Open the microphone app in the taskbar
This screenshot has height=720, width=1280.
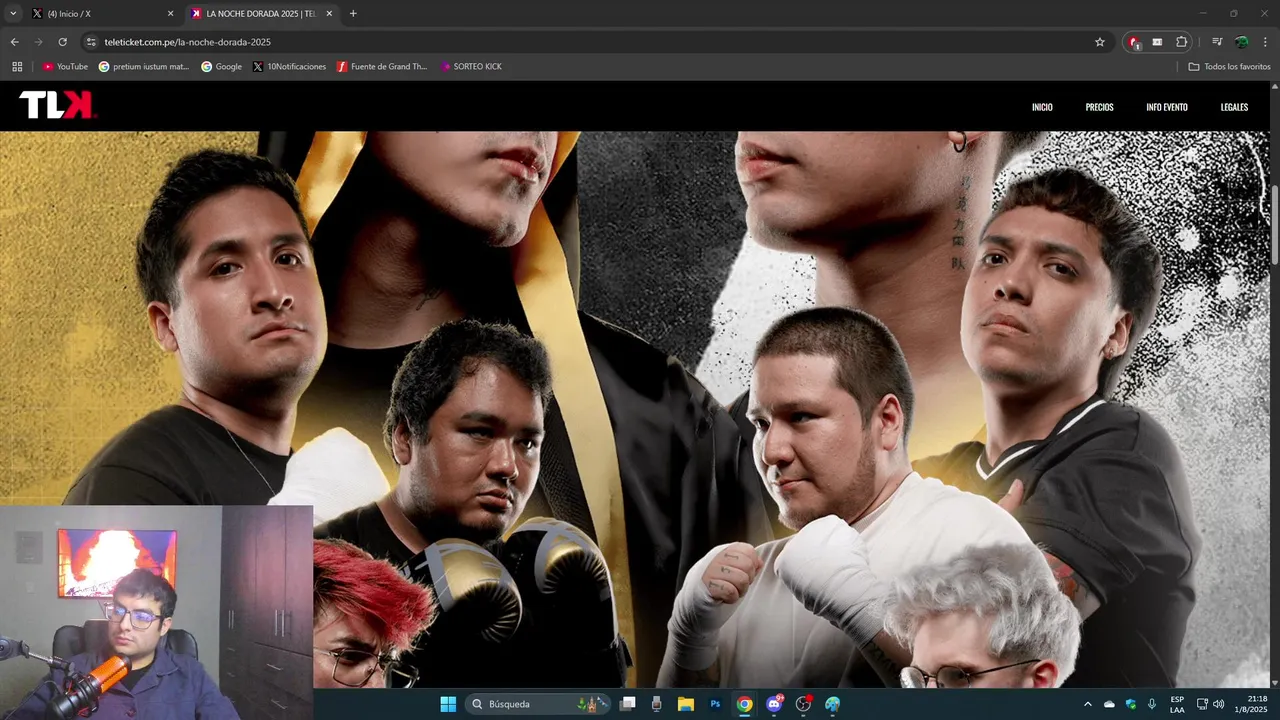tap(656, 704)
